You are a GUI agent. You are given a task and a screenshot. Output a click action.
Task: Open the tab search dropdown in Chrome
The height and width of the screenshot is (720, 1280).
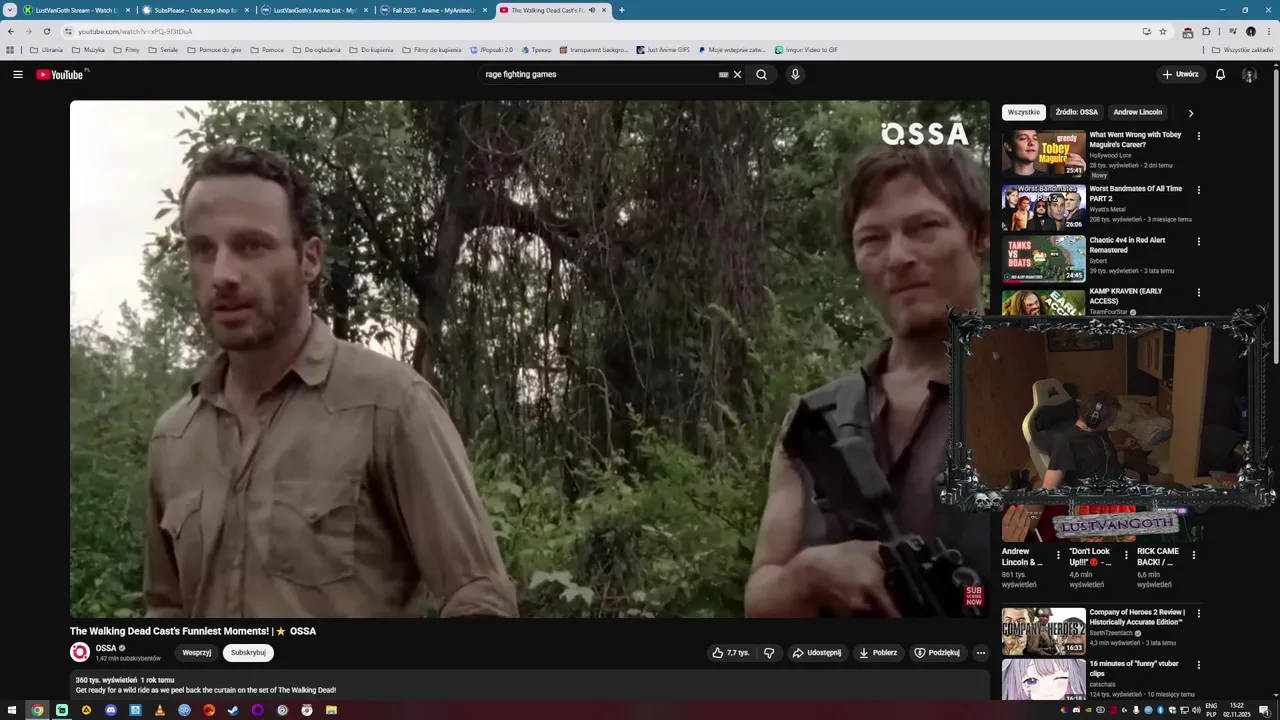pyautogui.click(x=10, y=10)
